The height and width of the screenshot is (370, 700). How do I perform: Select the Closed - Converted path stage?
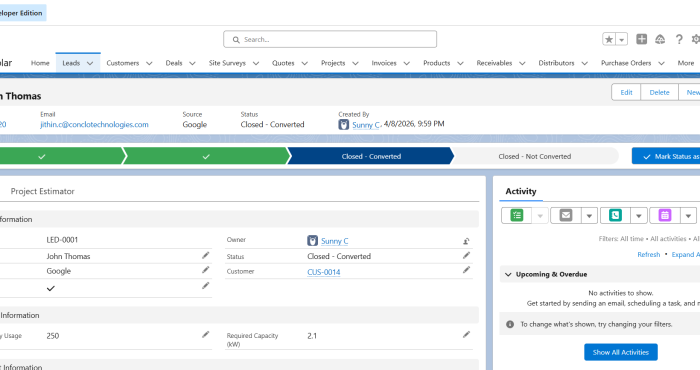(x=371, y=156)
